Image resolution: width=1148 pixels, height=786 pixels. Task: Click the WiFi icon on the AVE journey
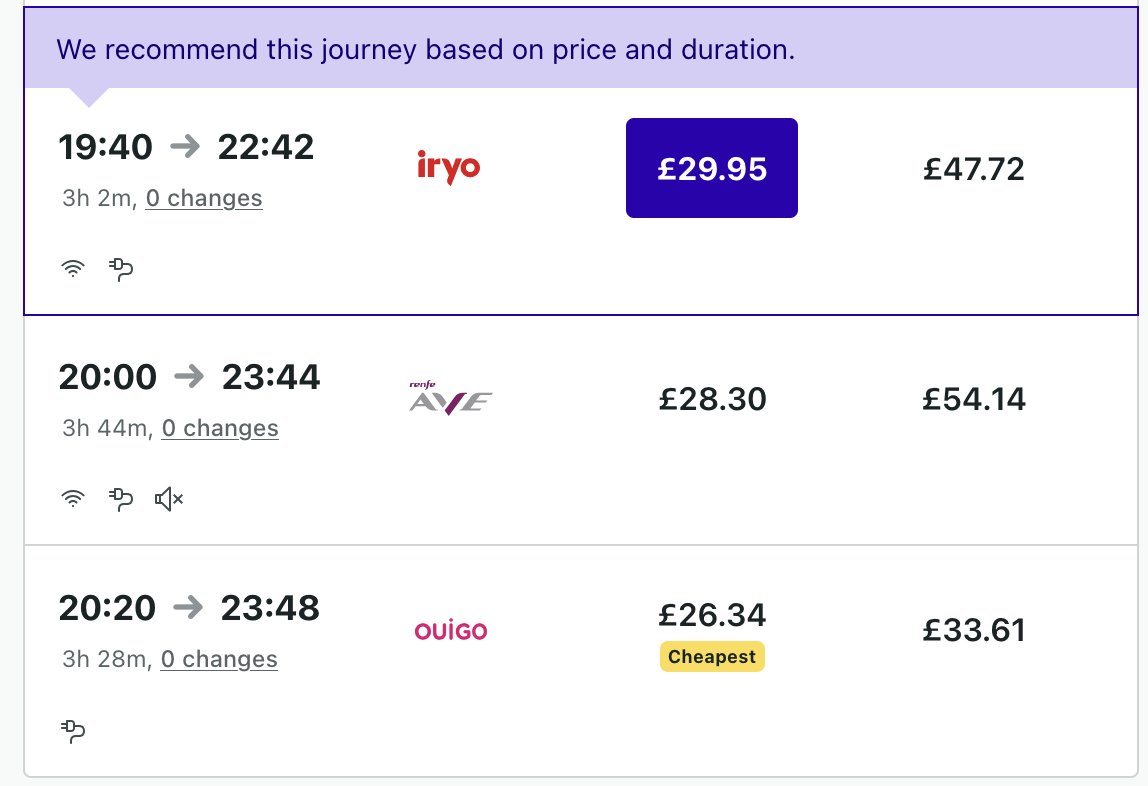[72, 499]
